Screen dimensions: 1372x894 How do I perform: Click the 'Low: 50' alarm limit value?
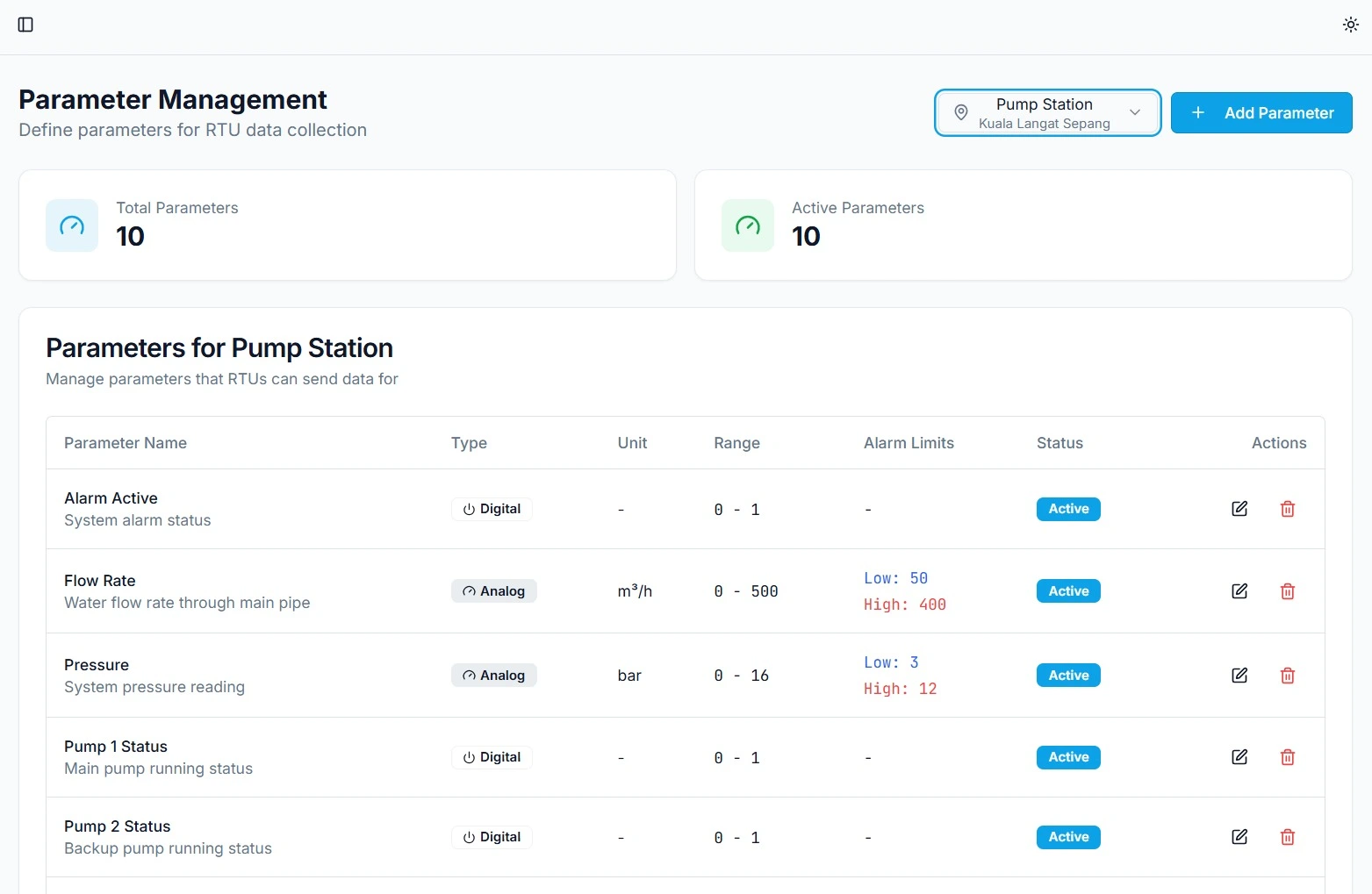pyautogui.click(x=895, y=578)
